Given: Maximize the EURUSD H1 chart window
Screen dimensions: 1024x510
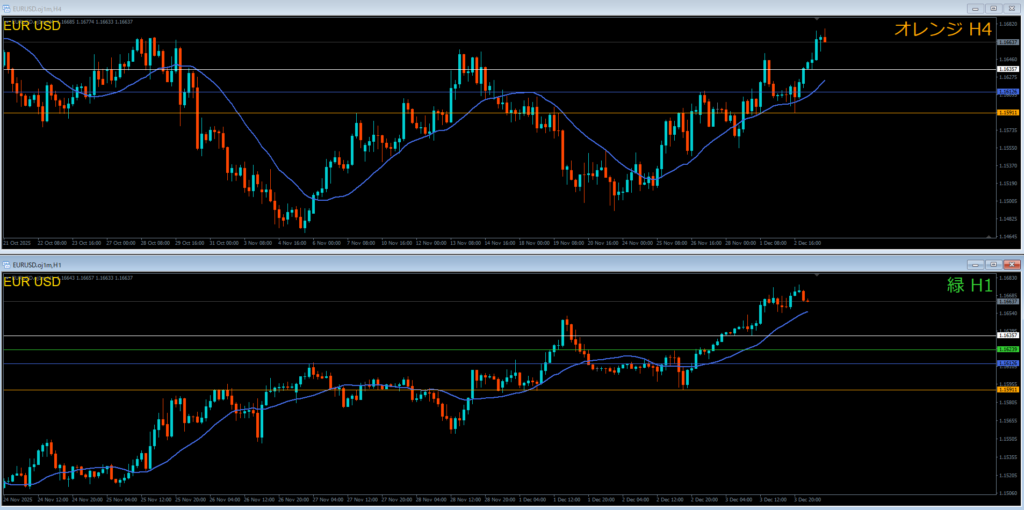Looking at the screenshot, I should (x=991, y=264).
